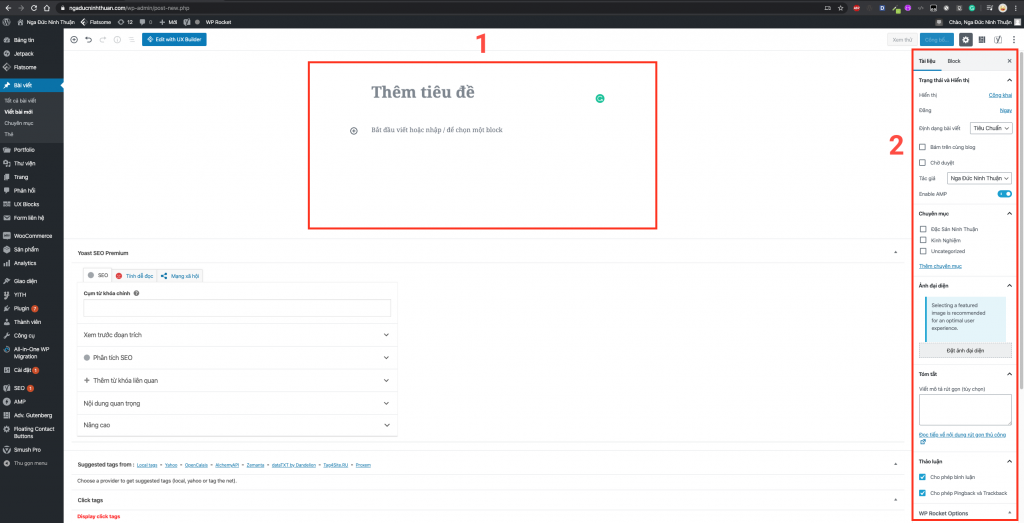The image size is (1024, 523).
Task: Open the content structure info icon
Action: pos(117,40)
